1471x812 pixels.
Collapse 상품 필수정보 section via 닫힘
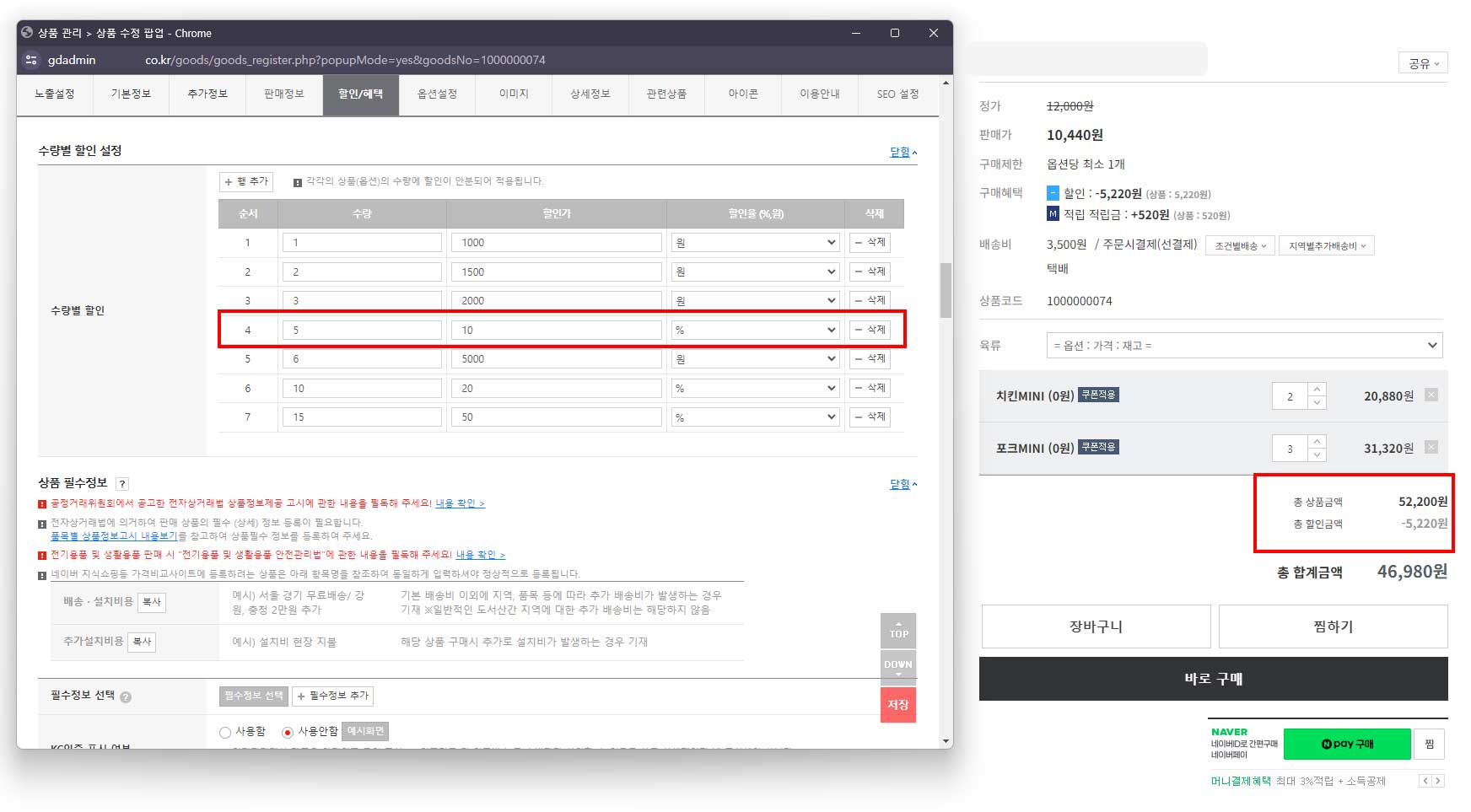(903, 484)
